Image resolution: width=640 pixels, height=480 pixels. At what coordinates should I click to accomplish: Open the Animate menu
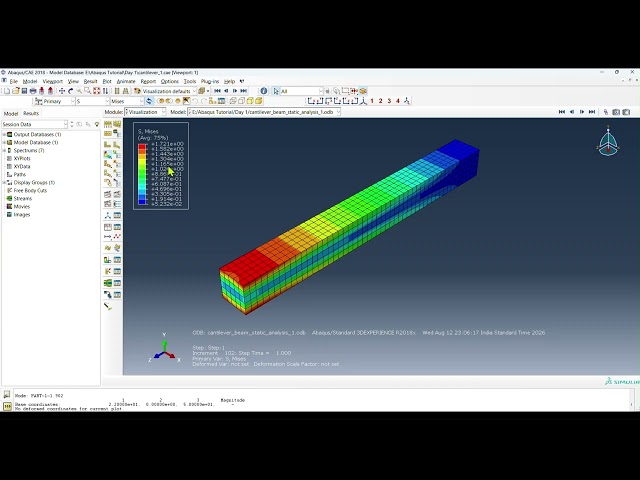tap(126, 81)
